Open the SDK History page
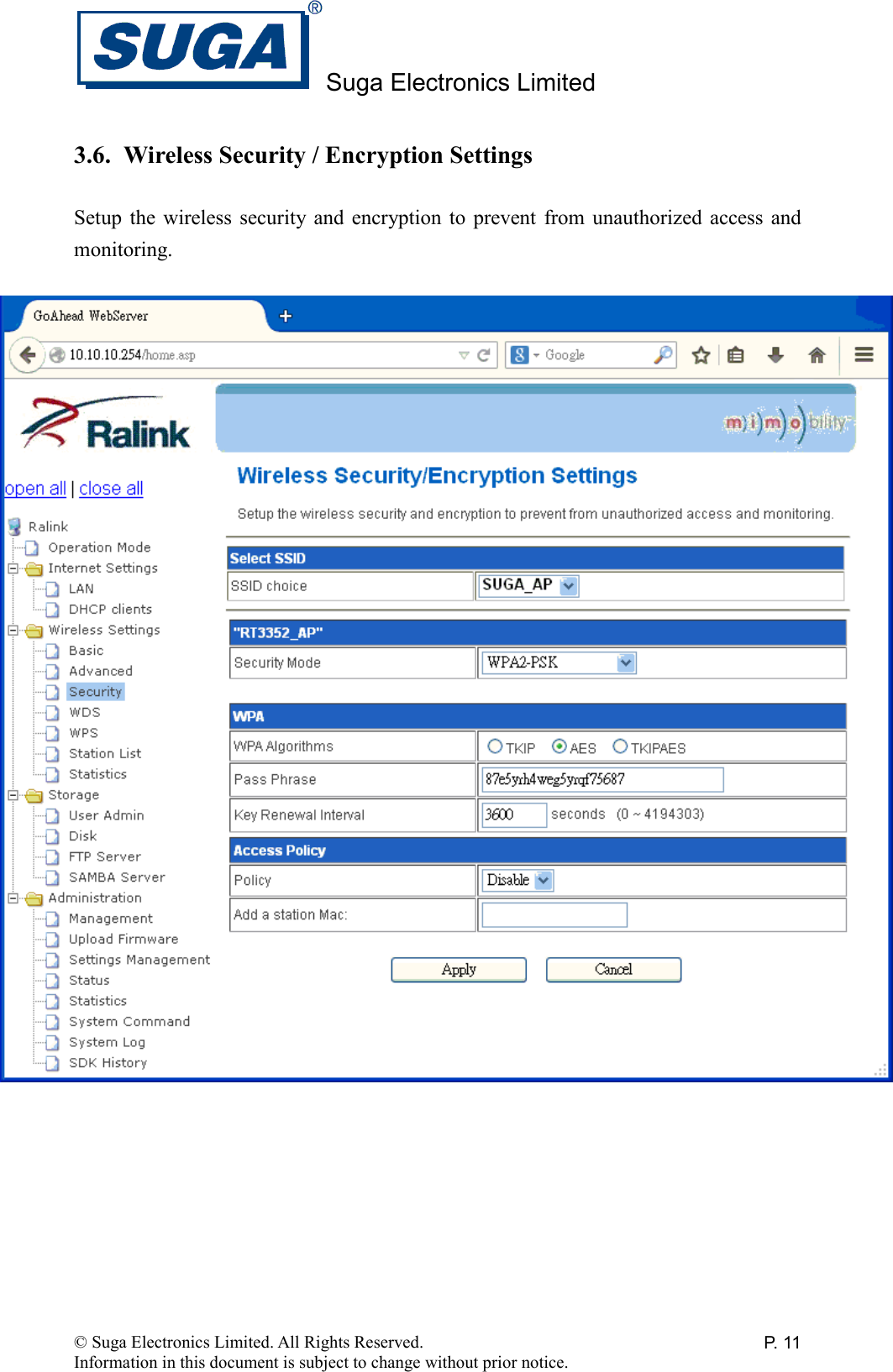This screenshot has width=893, height=1372. [108, 1063]
